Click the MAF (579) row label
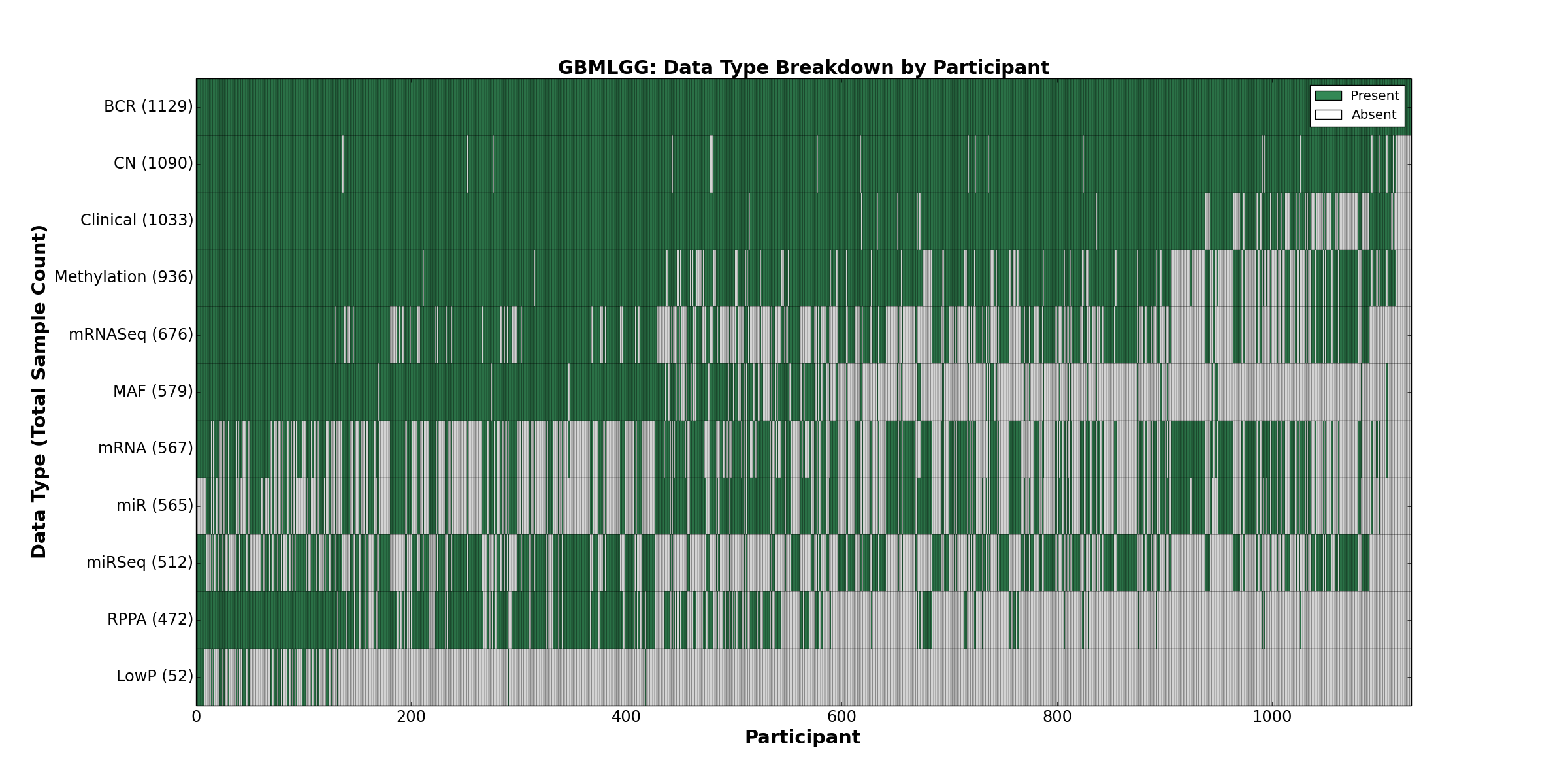The width and height of the screenshot is (1568, 784). coord(153,391)
